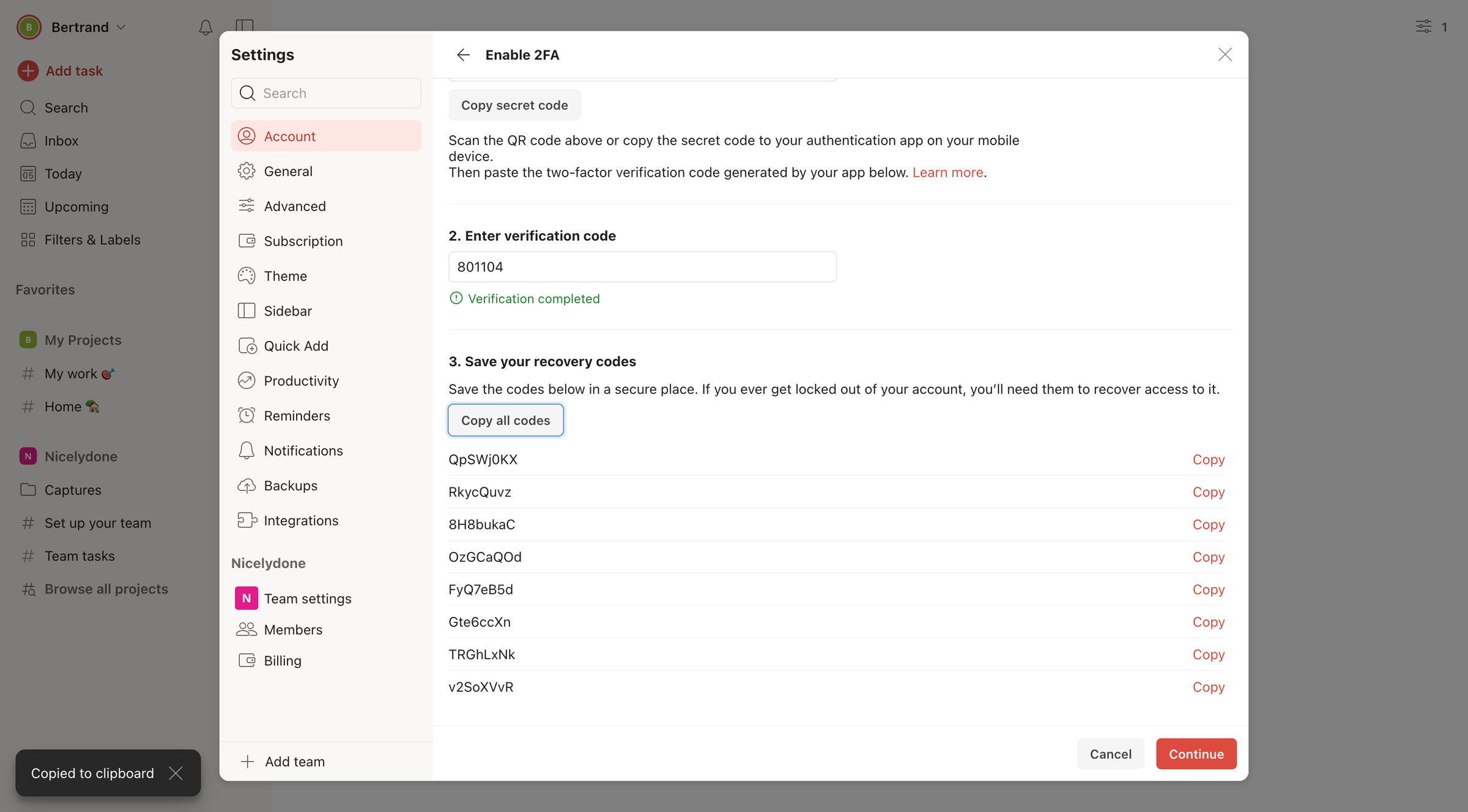The width and height of the screenshot is (1468, 812).
Task: Click the back arrow beside Enable 2FA
Action: 463,55
